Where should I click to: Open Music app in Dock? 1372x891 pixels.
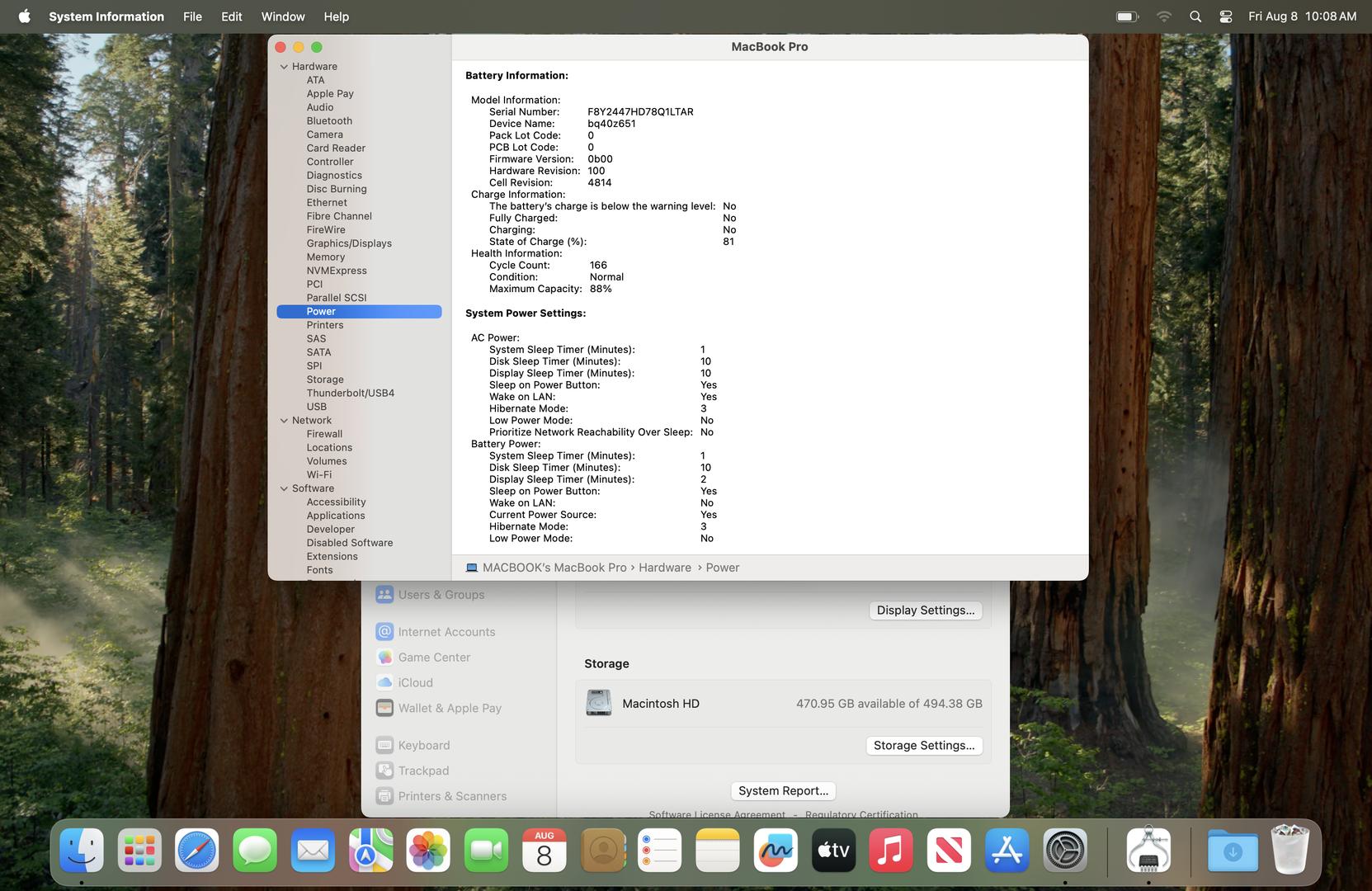891,850
